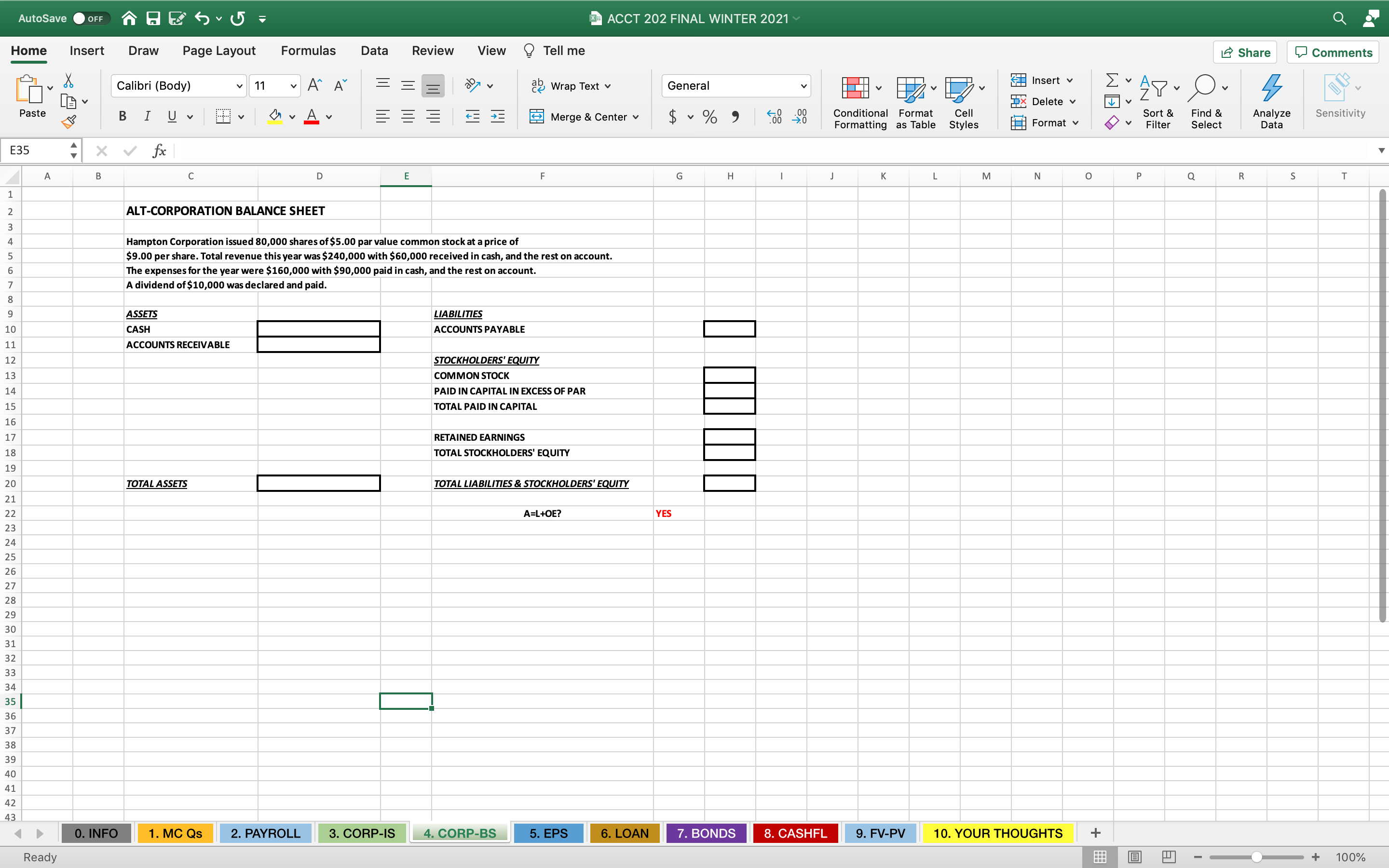Image resolution: width=1389 pixels, height=868 pixels.
Task: Expand the Merge & Center dropdown arrow
Action: pos(636,117)
